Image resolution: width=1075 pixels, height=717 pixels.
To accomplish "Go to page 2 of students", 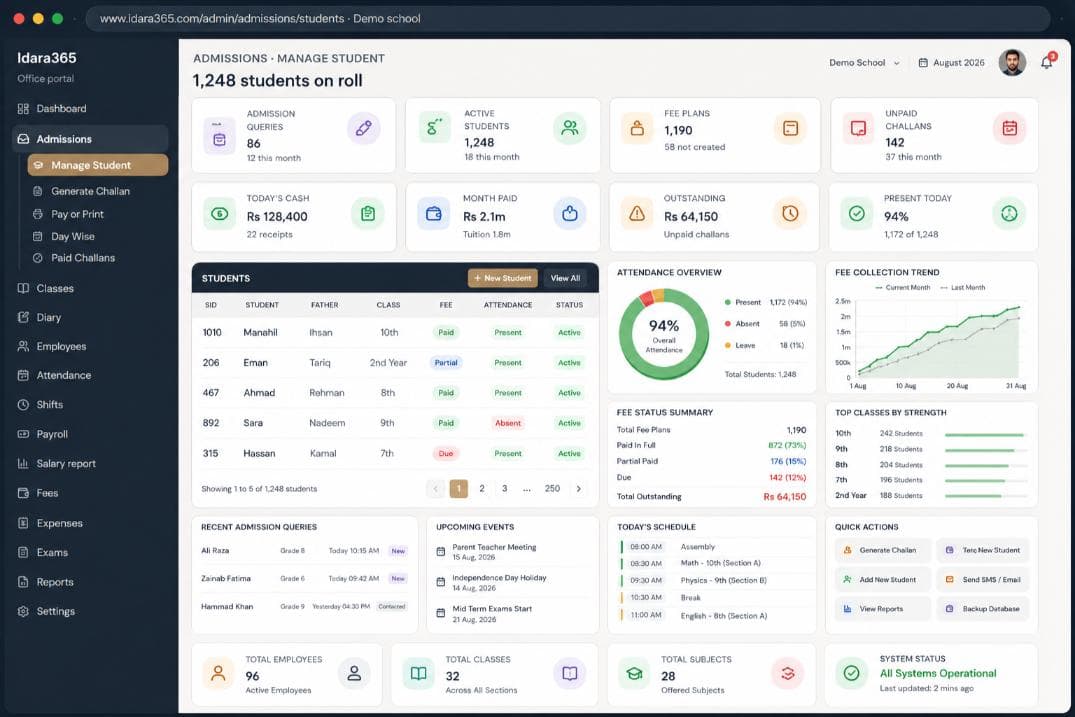I will 482,489.
